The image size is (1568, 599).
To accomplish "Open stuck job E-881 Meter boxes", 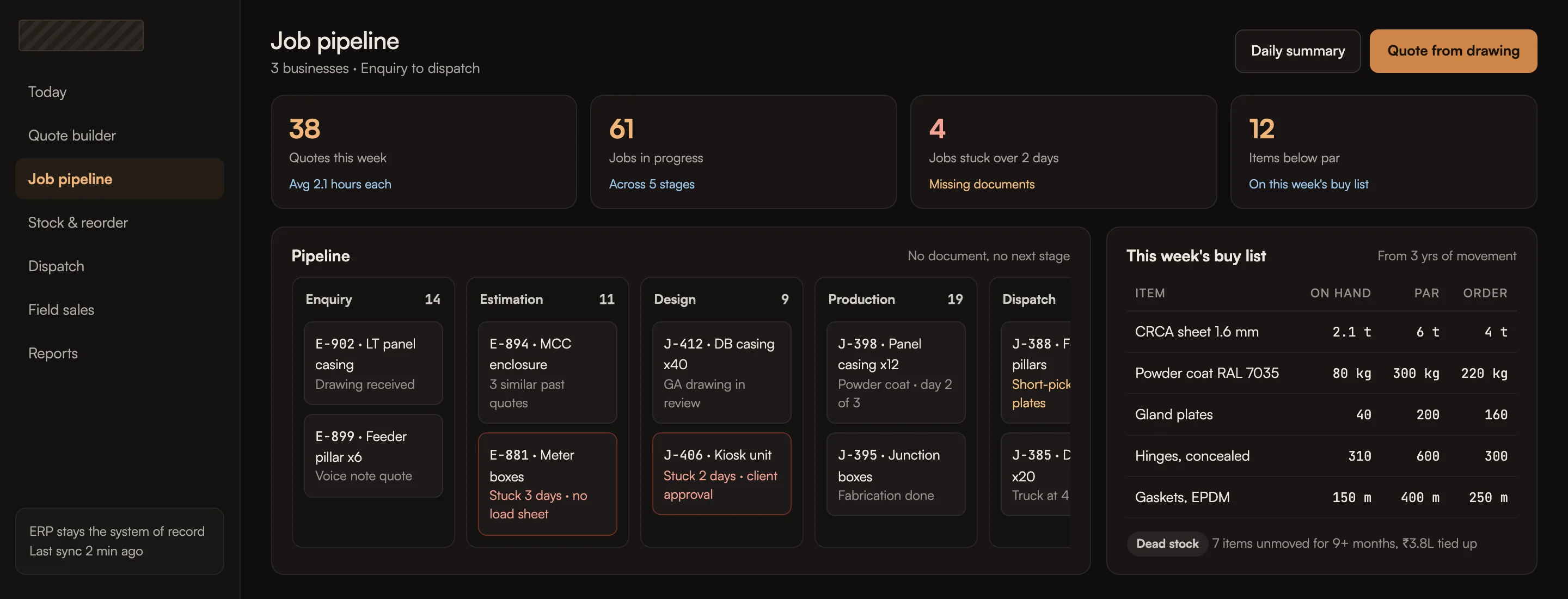I will tap(547, 484).
